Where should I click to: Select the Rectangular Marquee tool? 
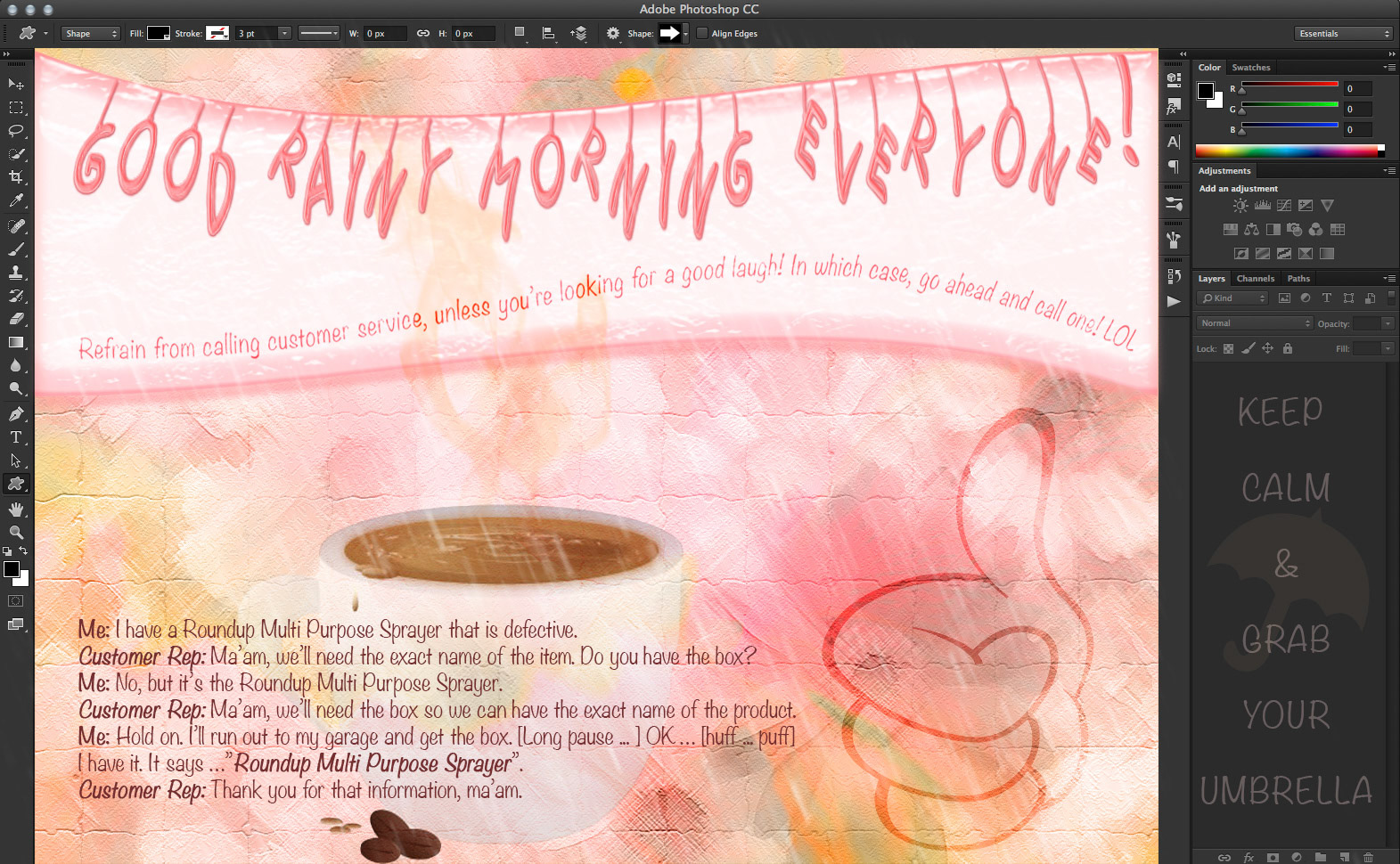click(x=15, y=108)
